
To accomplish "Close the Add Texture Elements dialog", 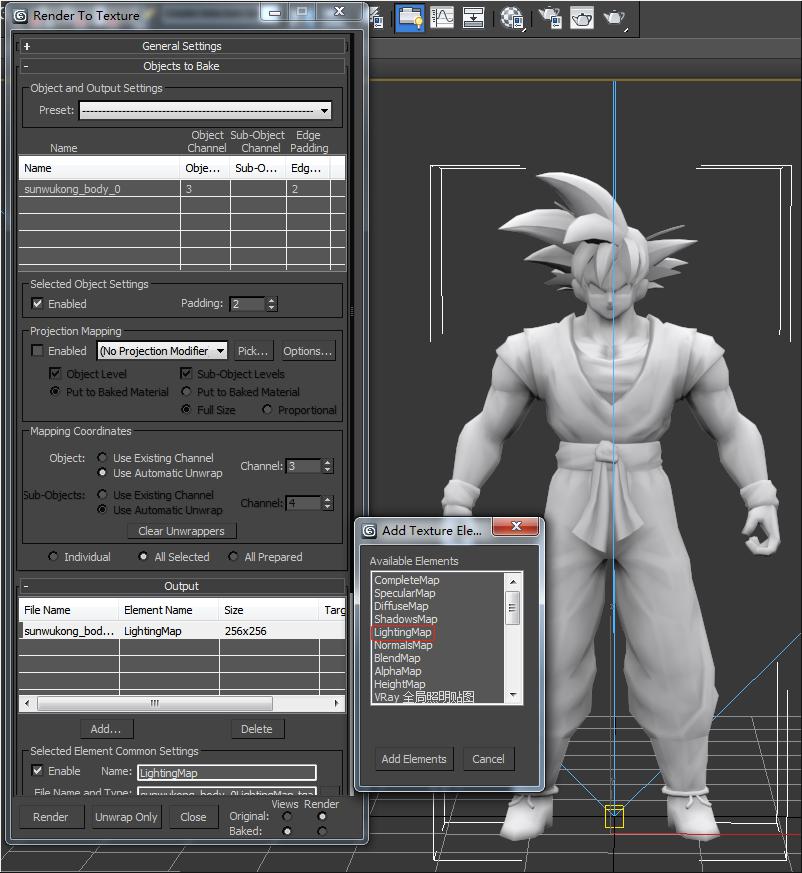I will [x=516, y=526].
